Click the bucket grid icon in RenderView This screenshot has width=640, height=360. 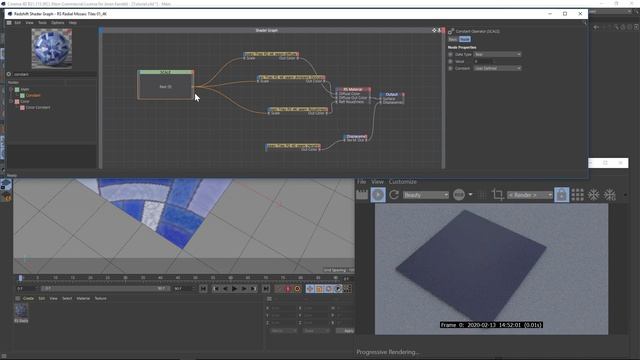pos(577,195)
